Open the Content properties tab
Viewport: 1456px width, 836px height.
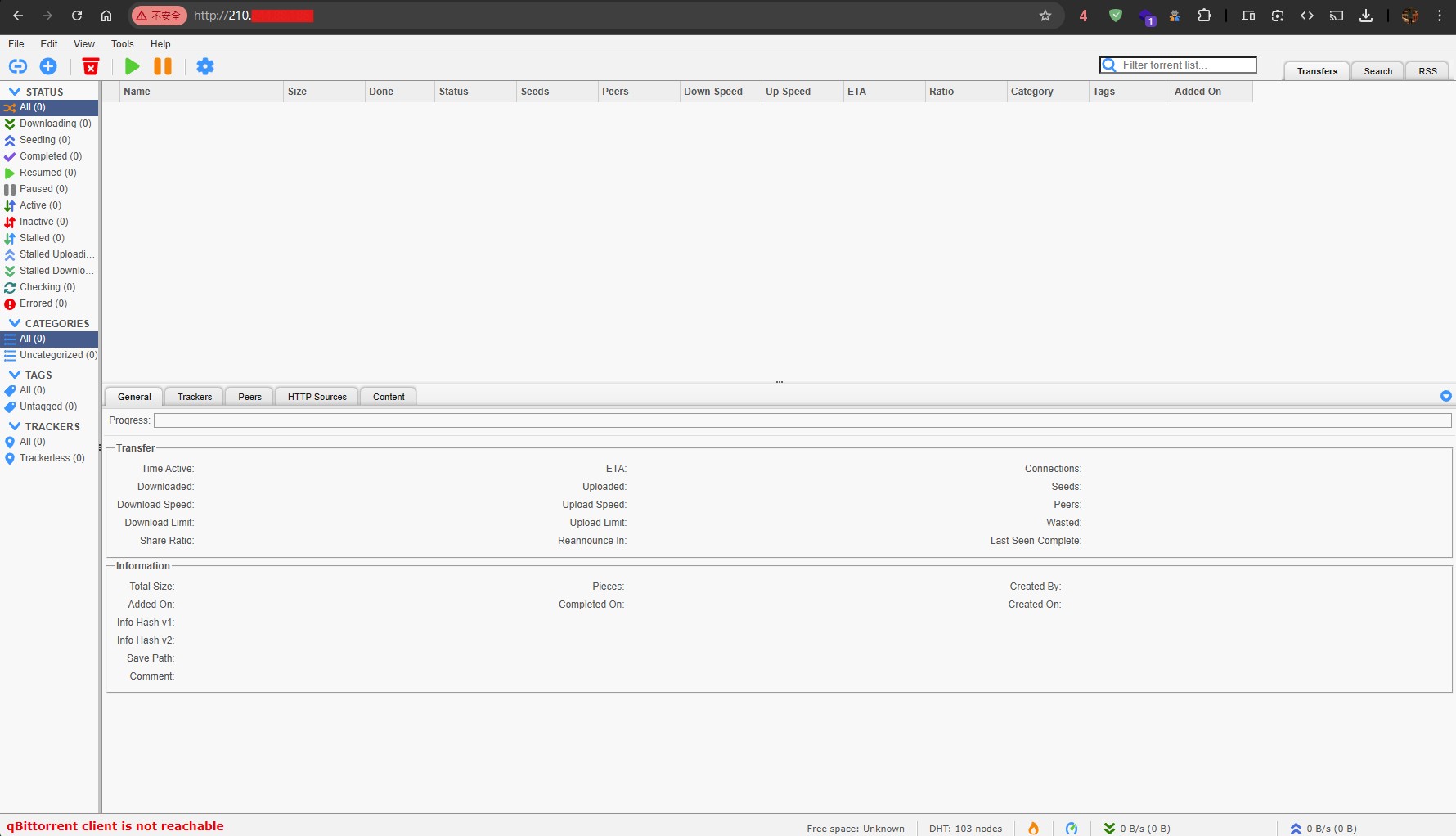point(389,397)
